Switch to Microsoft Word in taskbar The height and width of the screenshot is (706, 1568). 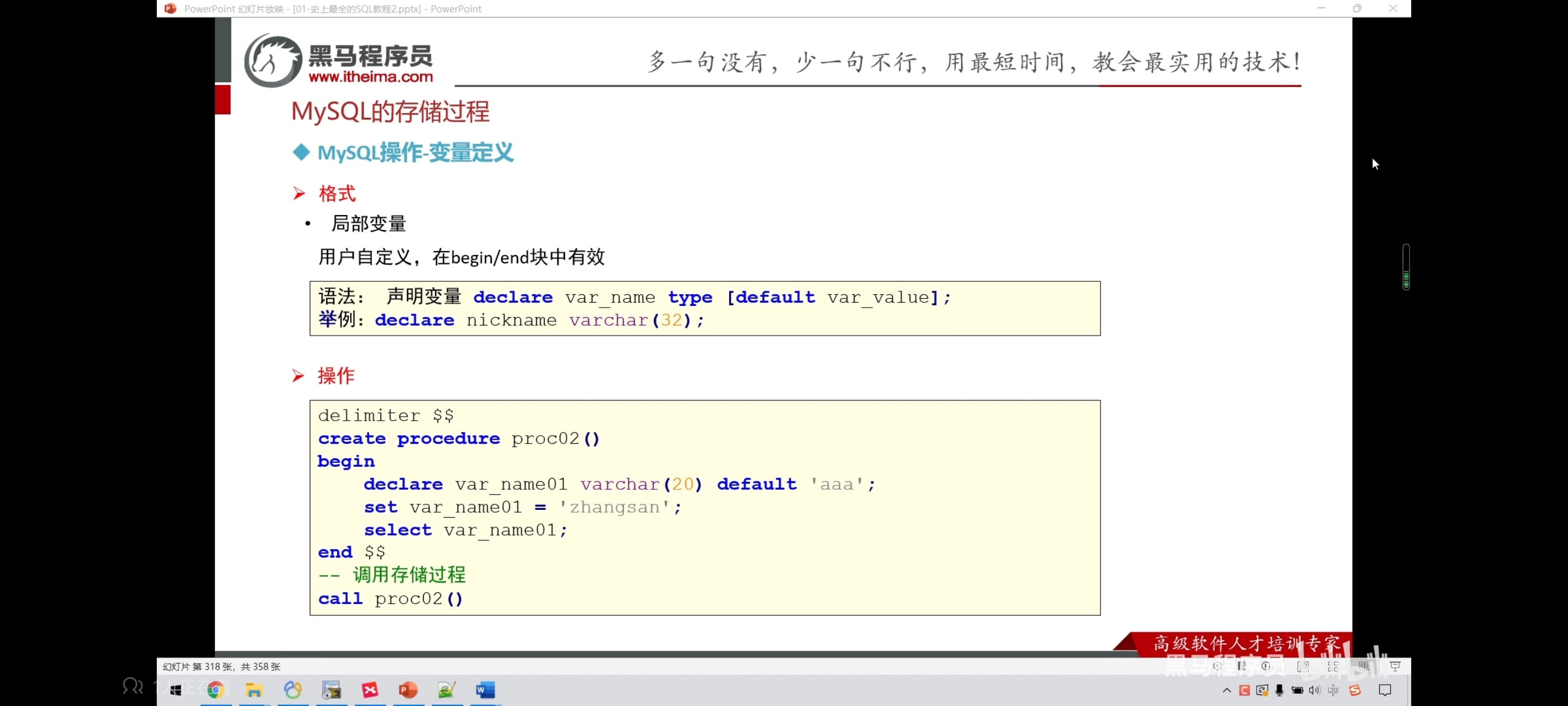tap(485, 690)
